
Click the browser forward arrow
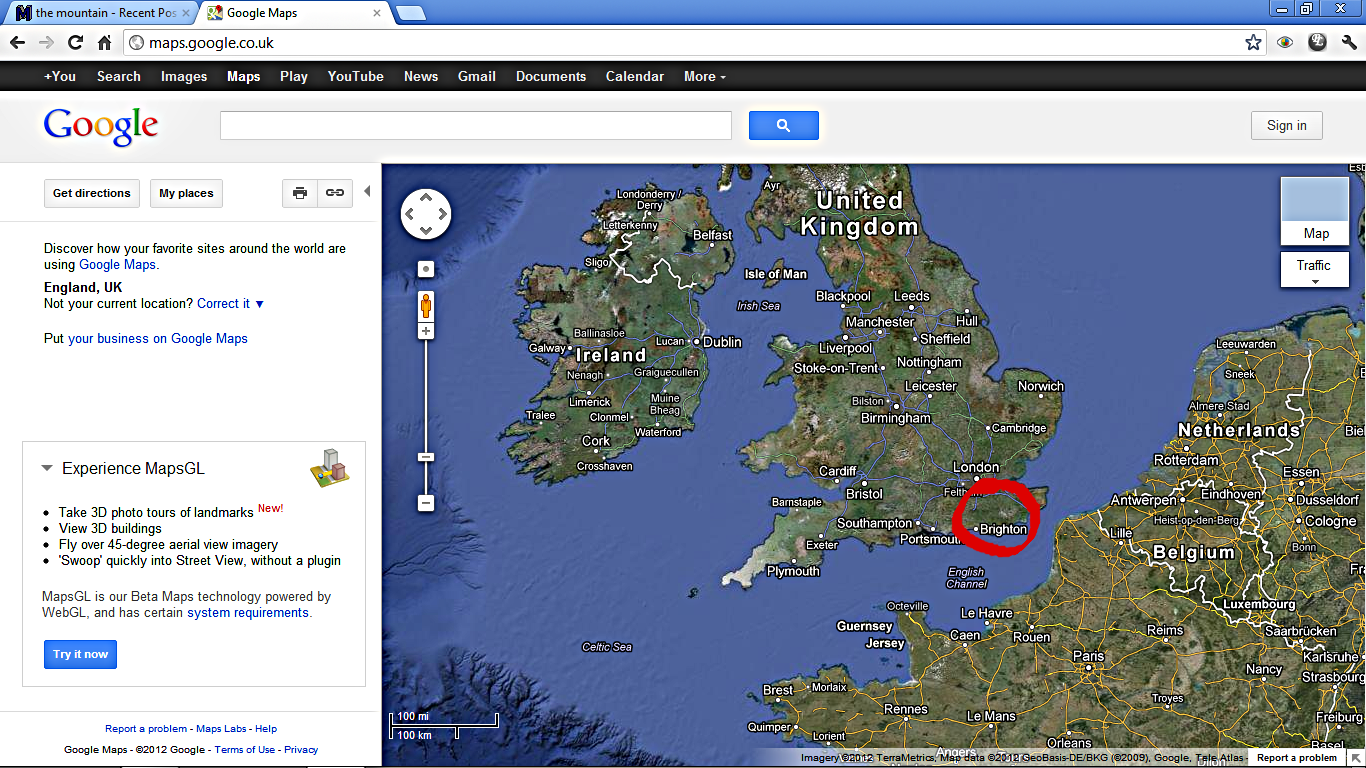coord(46,43)
